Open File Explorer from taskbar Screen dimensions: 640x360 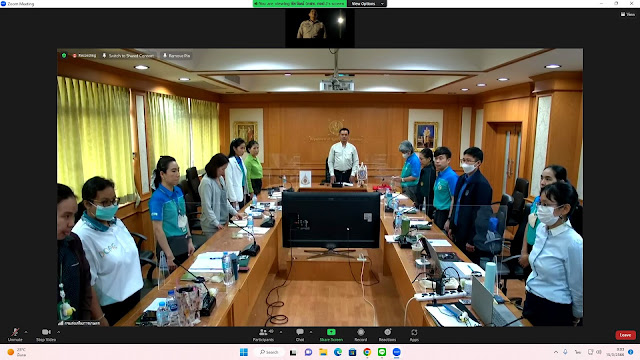tap(323, 352)
